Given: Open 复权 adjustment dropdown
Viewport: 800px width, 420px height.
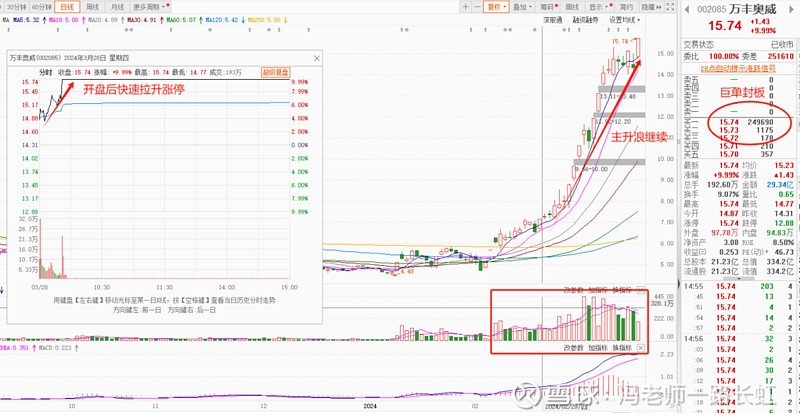Looking at the screenshot, I should tap(496, 7).
